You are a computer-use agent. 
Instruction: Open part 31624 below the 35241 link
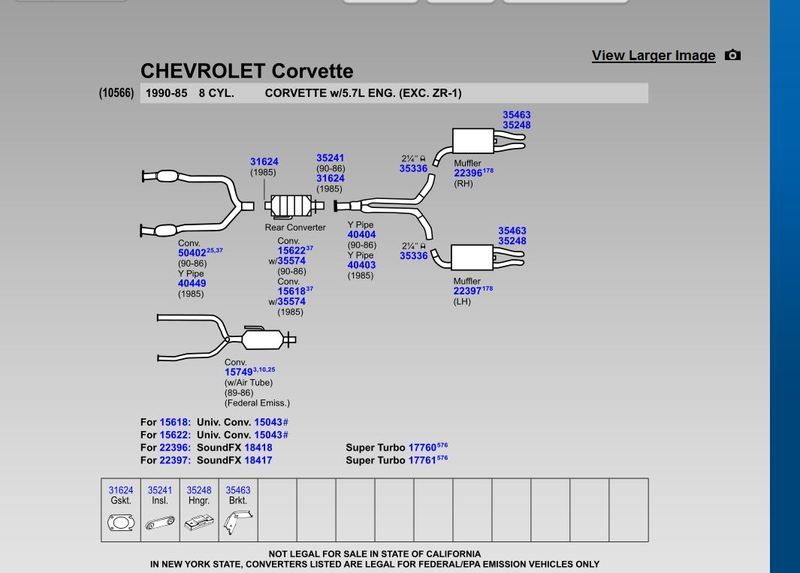coord(330,179)
